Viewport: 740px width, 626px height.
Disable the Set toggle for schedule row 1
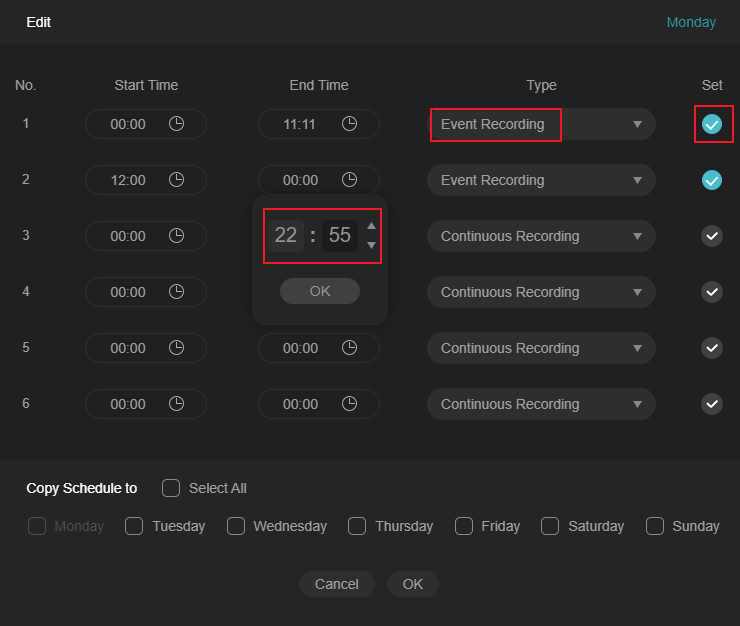click(712, 124)
